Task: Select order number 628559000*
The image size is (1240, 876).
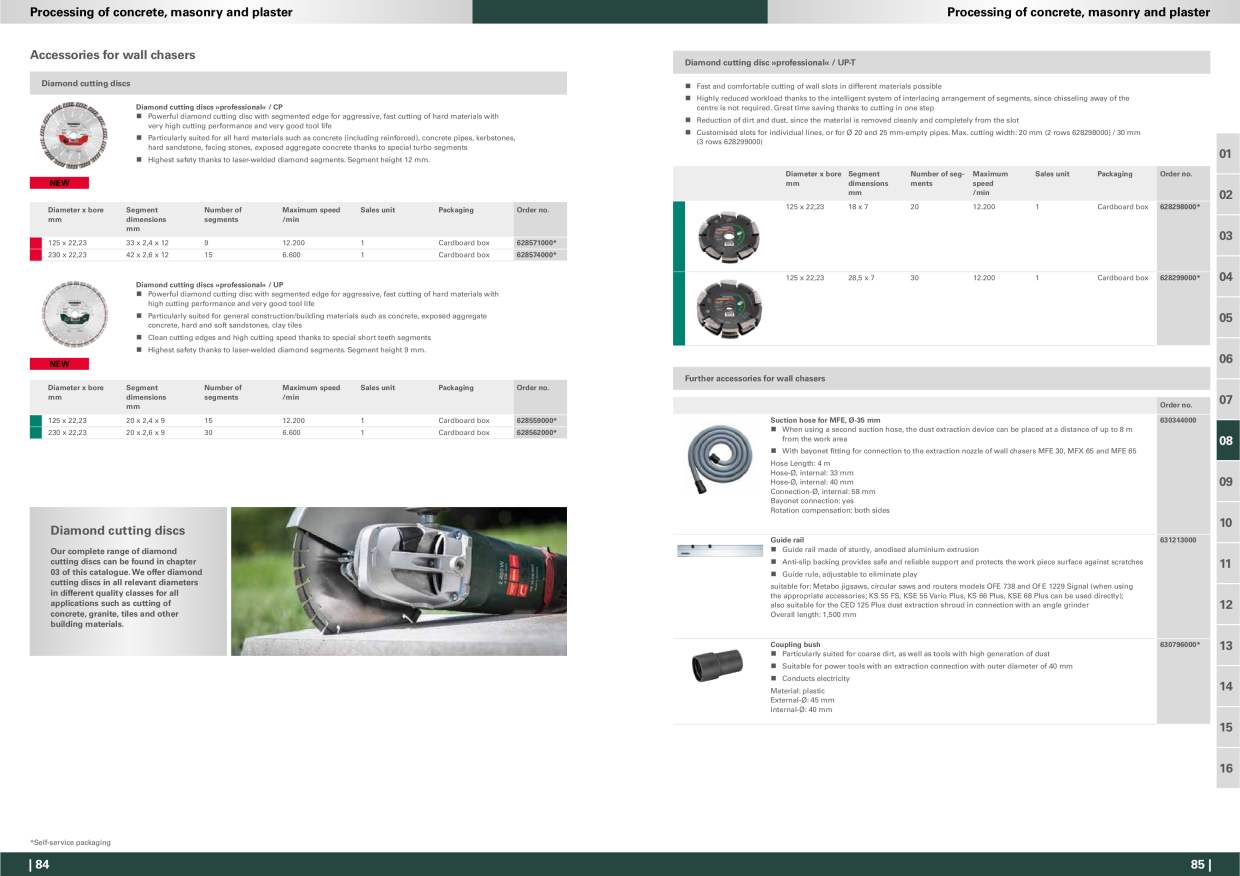Action: (536, 421)
